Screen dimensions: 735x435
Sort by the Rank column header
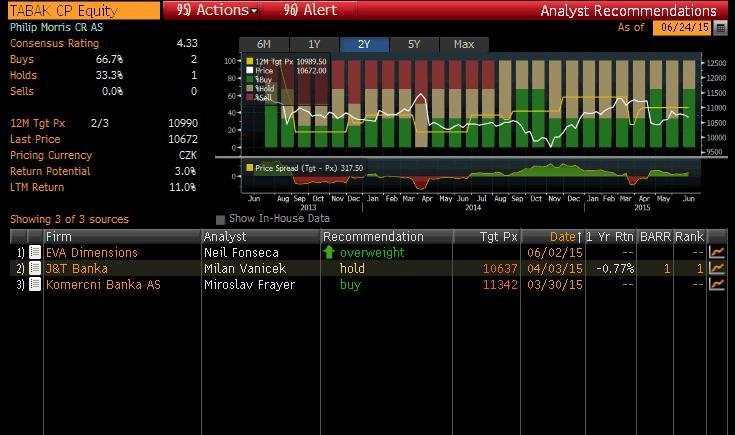click(690, 237)
